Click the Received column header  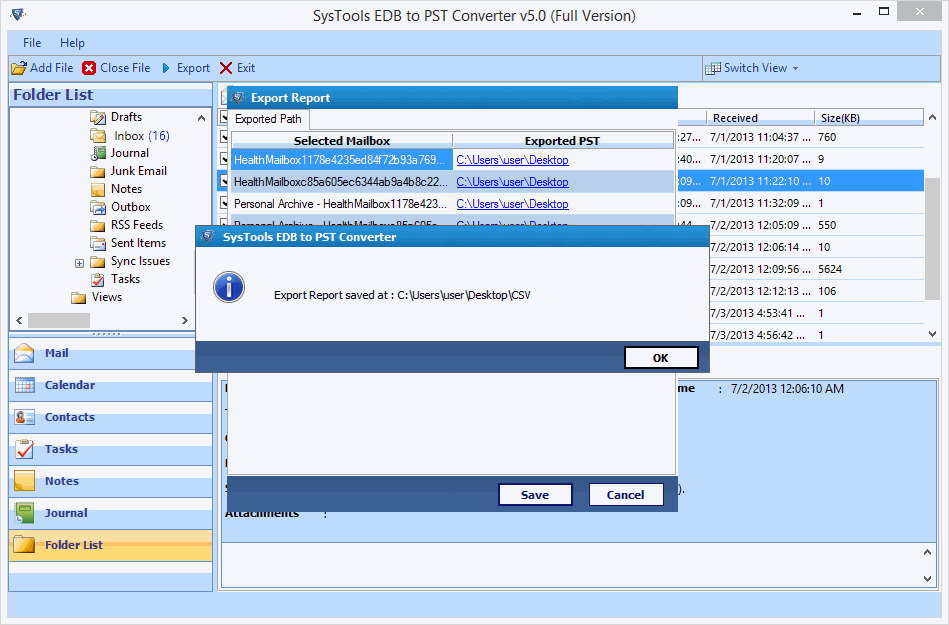(761, 118)
